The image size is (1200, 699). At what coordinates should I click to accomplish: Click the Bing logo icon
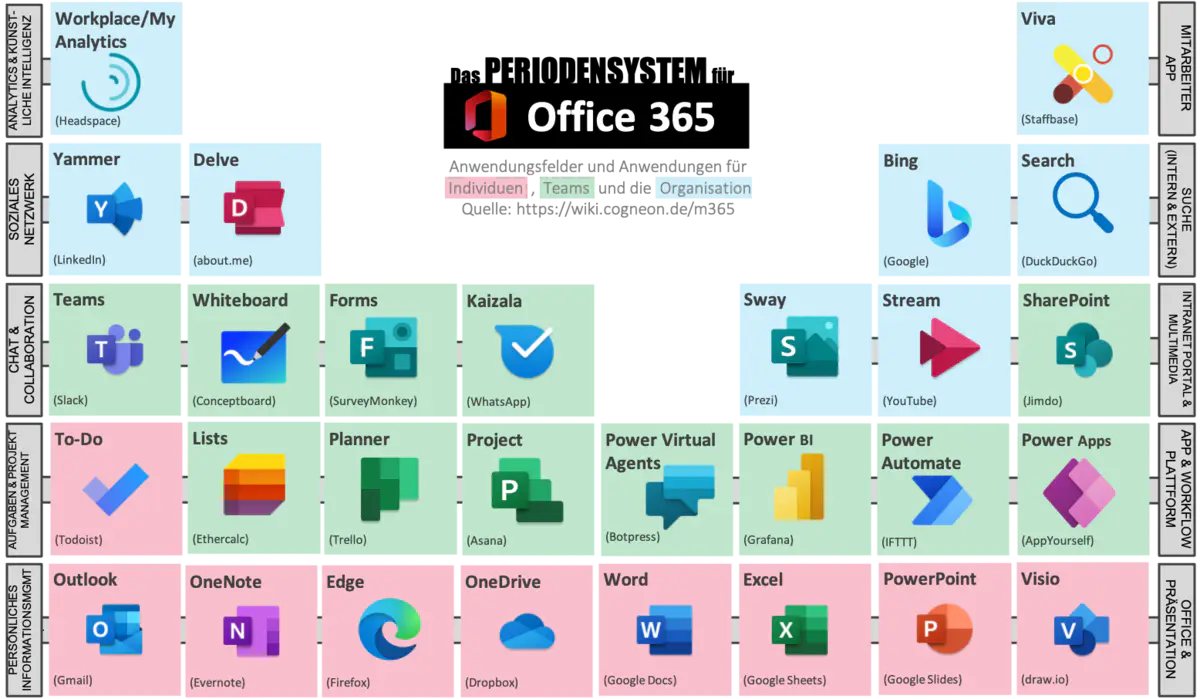pos(947,213)
